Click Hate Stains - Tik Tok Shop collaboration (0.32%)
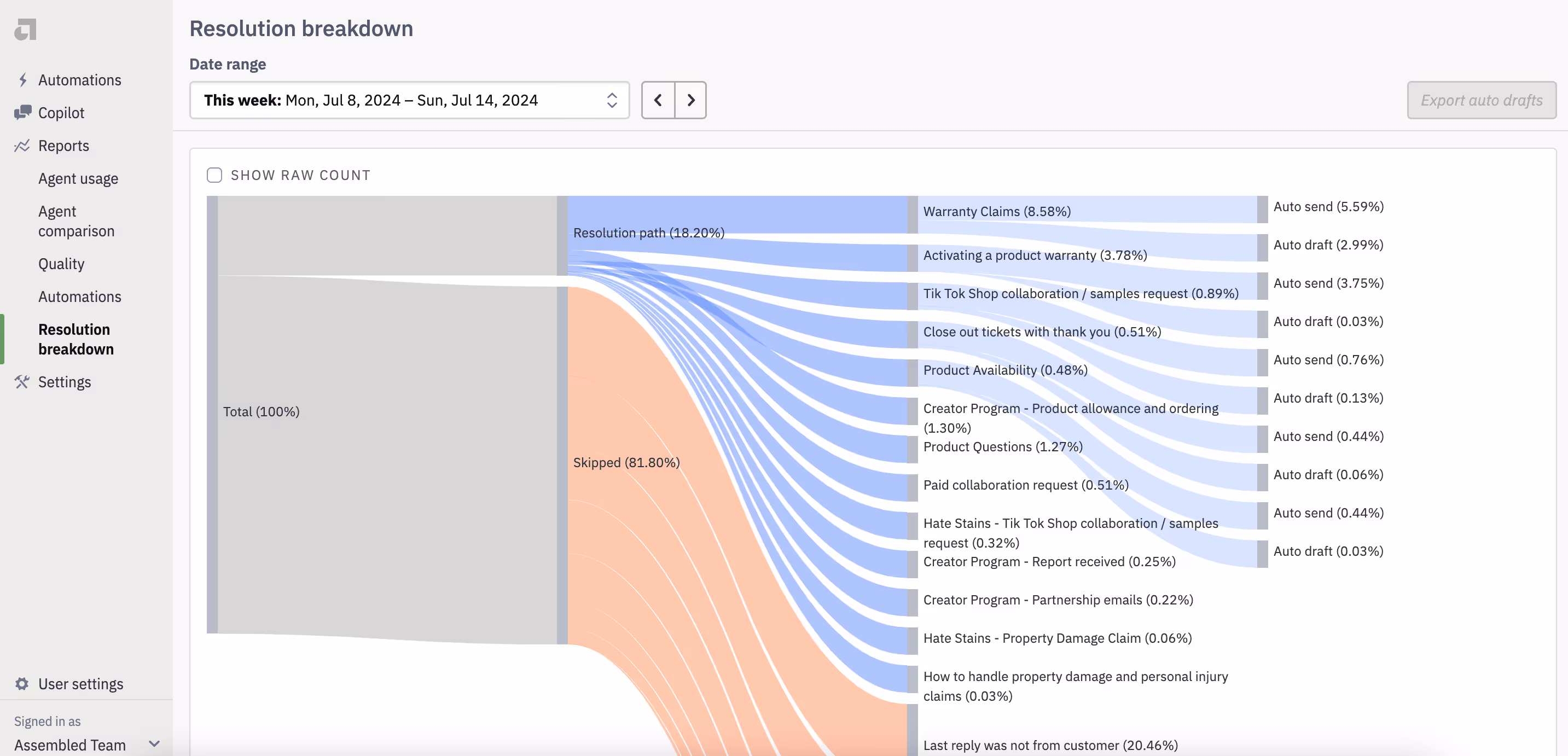Screen dimensions: 1568x756 (1070, 533)
